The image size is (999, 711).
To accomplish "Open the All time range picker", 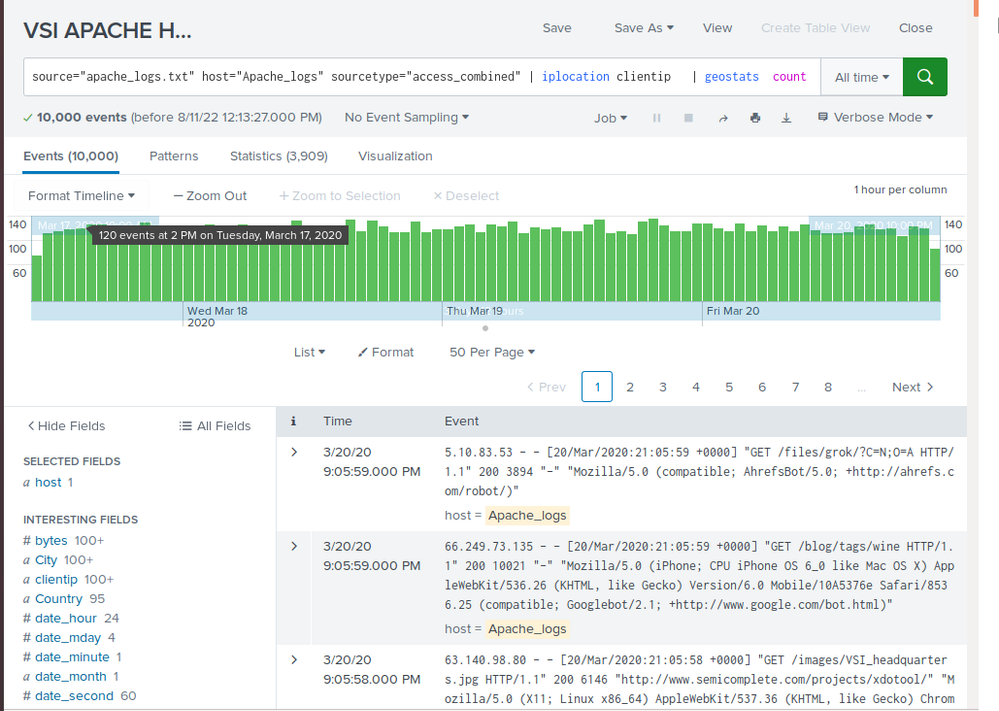I will coord(861,77).
